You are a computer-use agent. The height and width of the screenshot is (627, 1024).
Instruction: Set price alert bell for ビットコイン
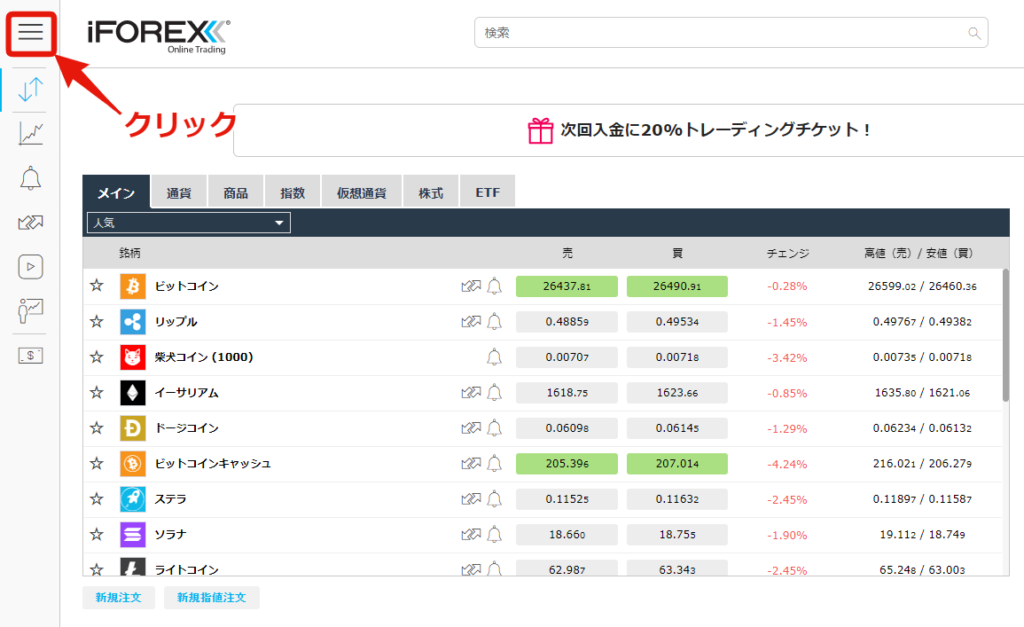tap(494, 287)
